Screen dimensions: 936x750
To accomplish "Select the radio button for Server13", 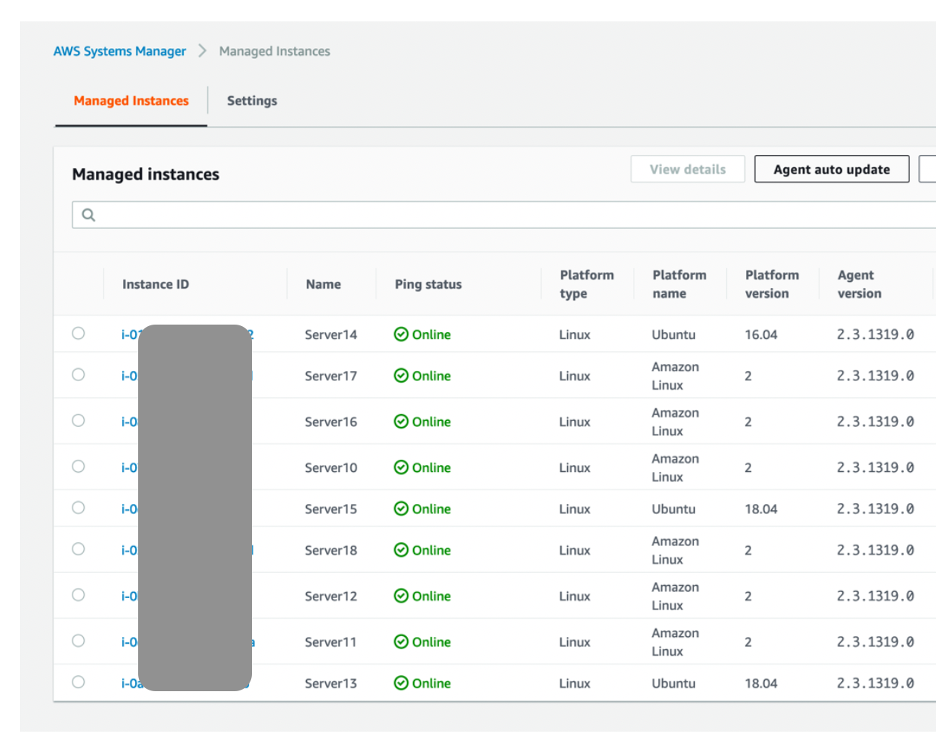I will coord(78,682).
